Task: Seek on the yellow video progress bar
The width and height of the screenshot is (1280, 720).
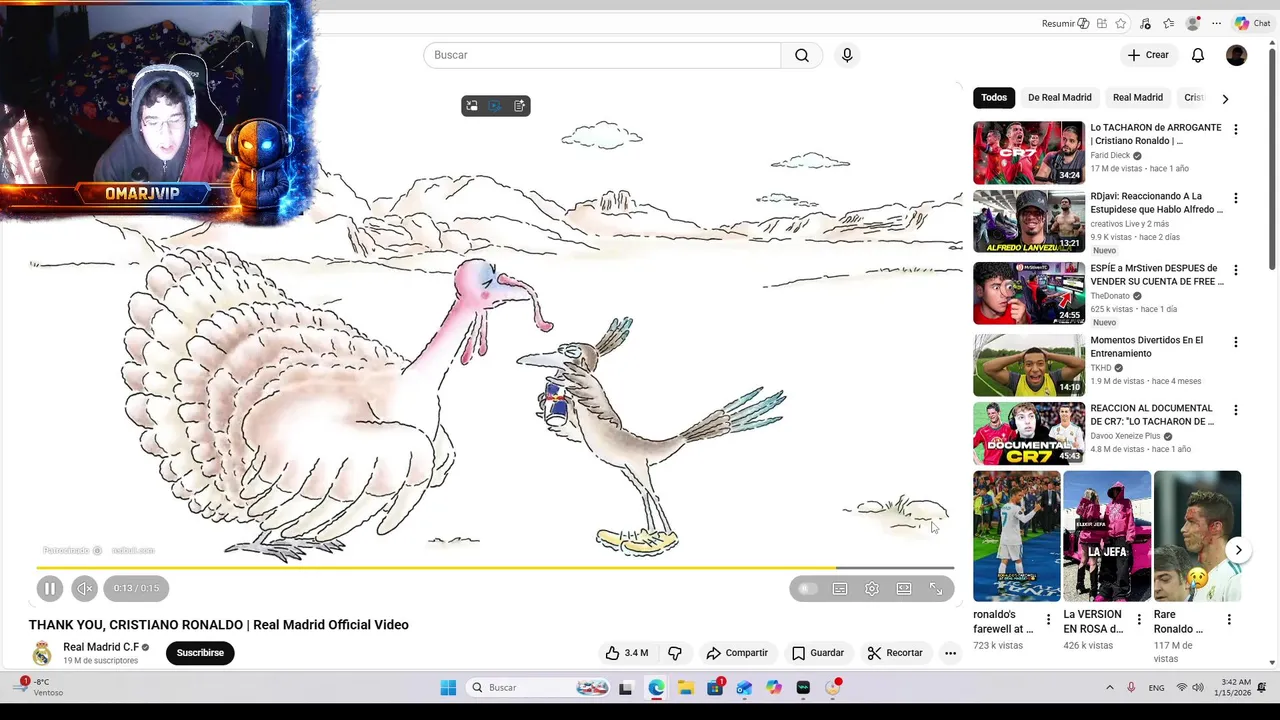Action: click(495, 567)
